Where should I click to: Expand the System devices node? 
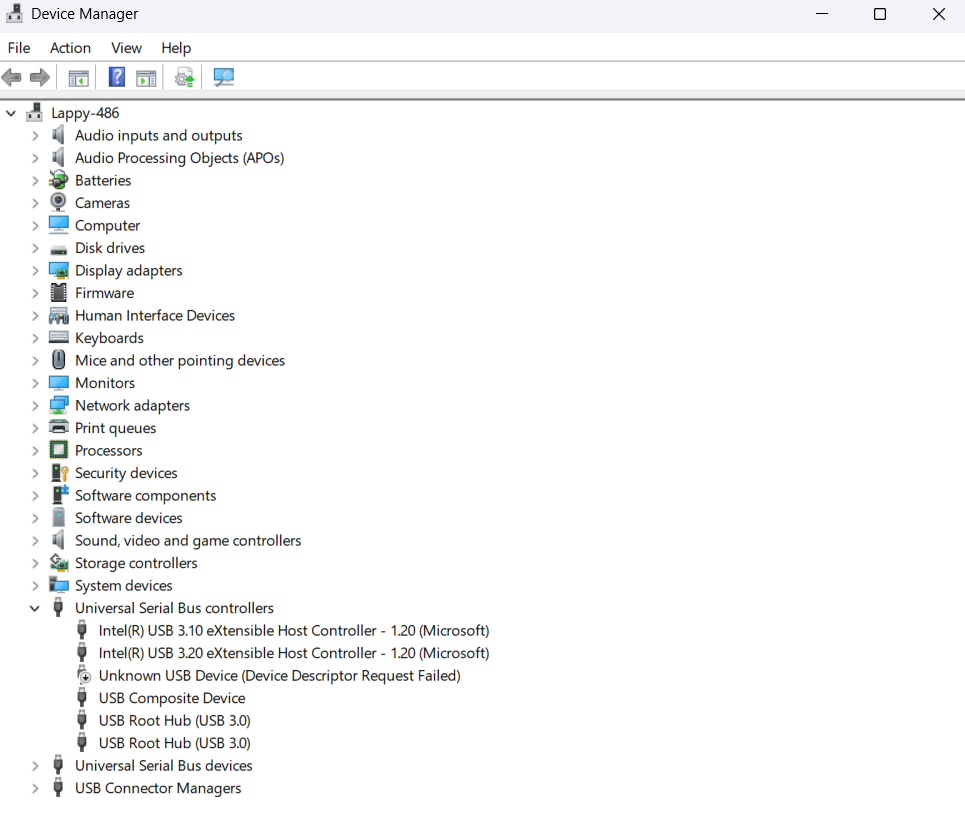(35, 585)
